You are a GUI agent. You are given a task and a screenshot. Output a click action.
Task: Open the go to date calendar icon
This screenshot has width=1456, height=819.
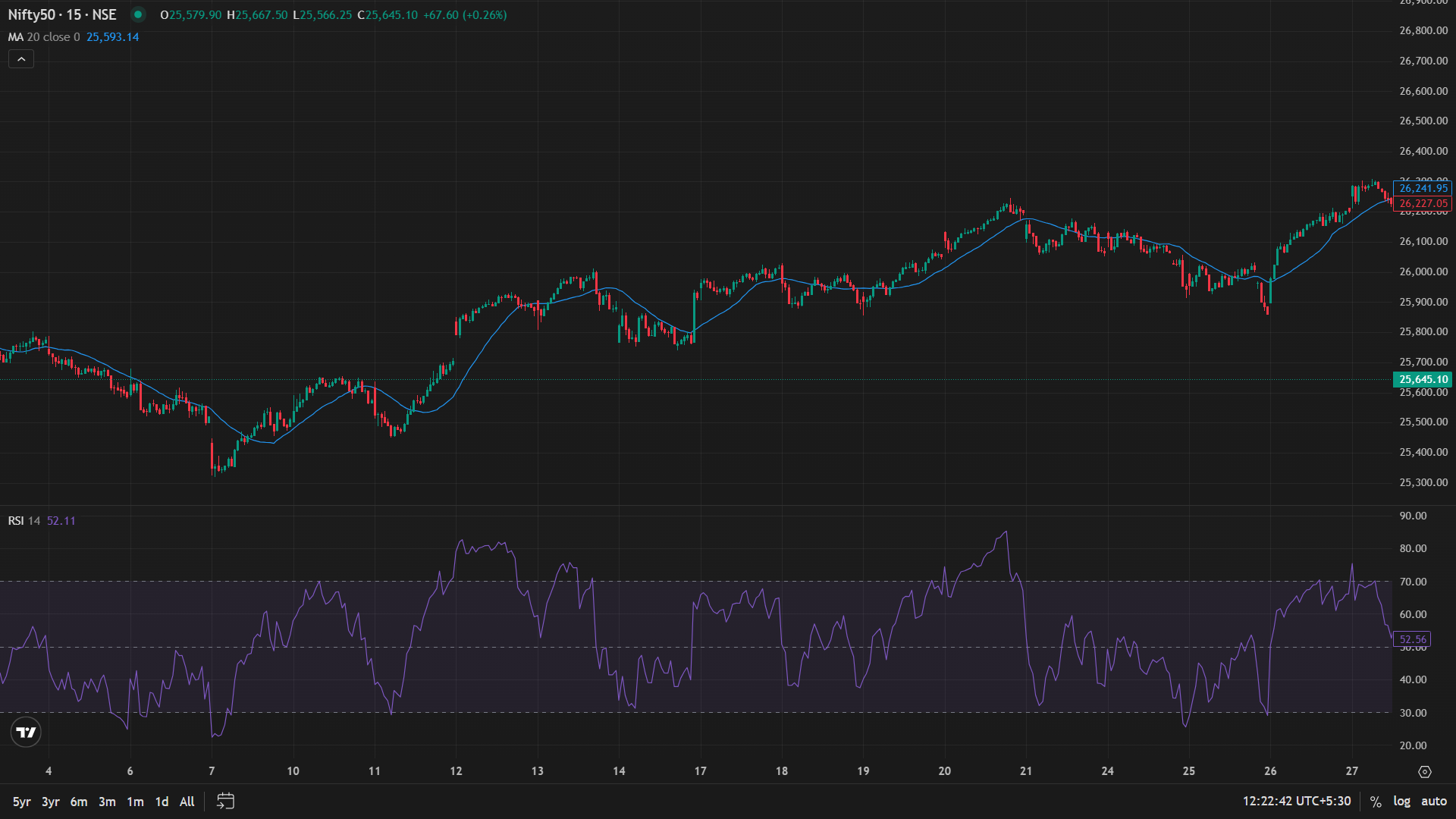tap(225, 801)
